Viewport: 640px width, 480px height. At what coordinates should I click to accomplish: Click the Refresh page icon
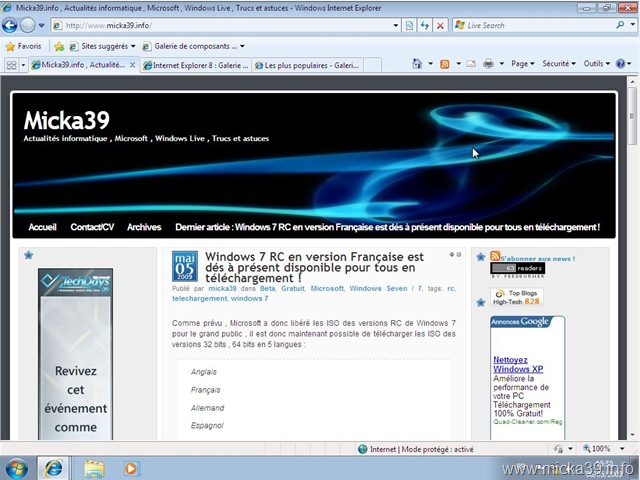coord(424,25)
